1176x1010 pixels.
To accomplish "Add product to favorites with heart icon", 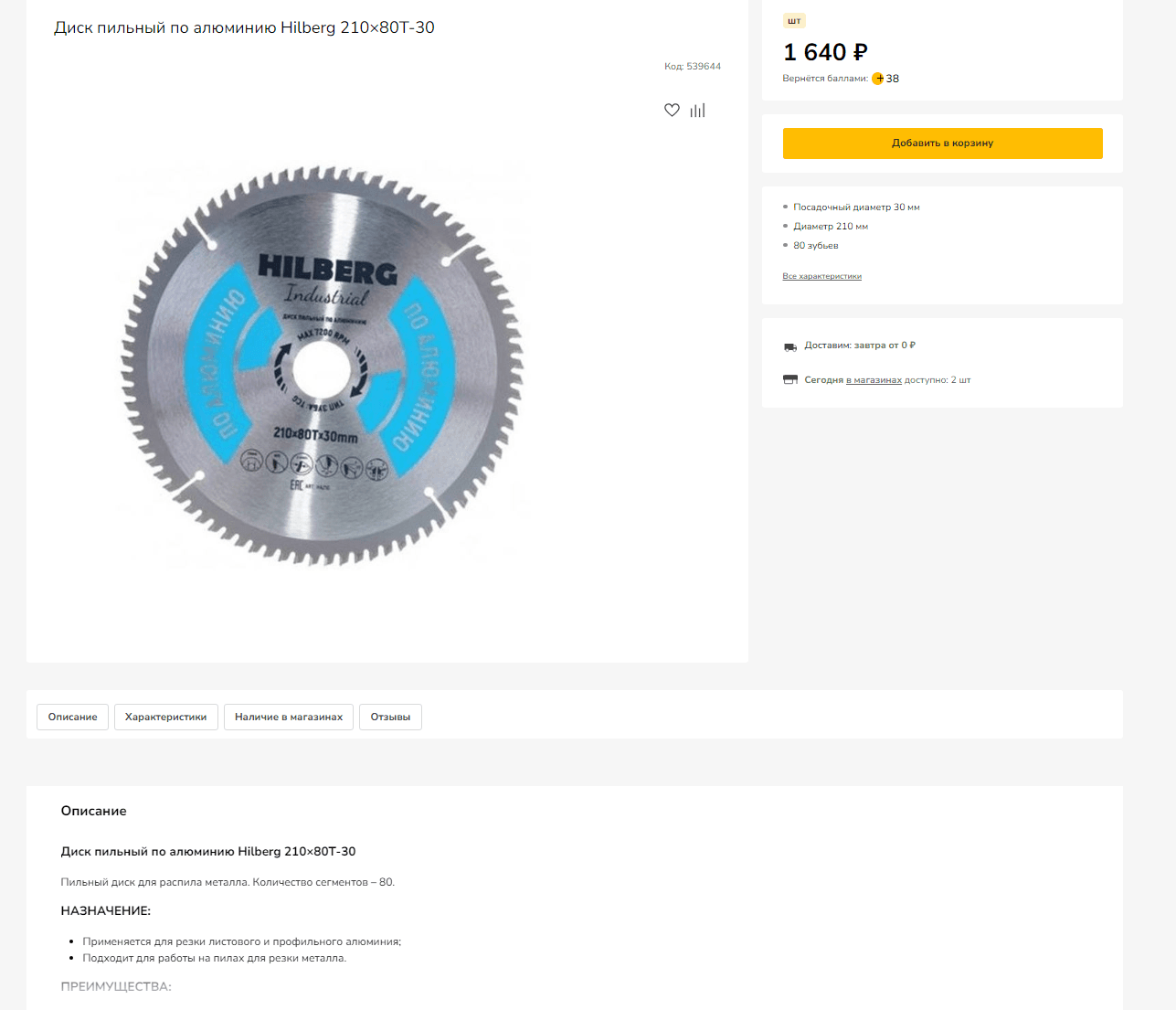I will point(672,111).
